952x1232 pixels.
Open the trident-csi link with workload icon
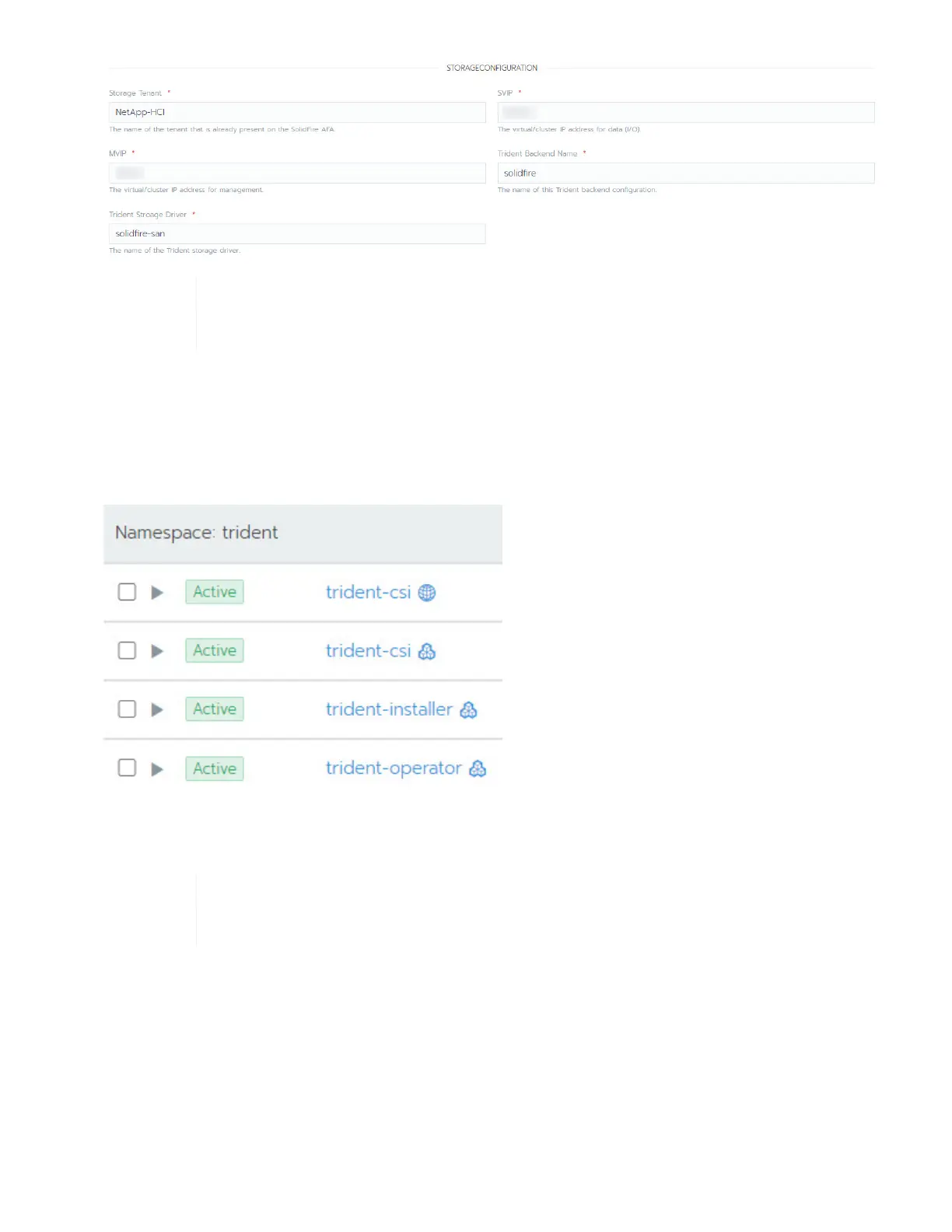pyautogui.click(x=368, y=650)
